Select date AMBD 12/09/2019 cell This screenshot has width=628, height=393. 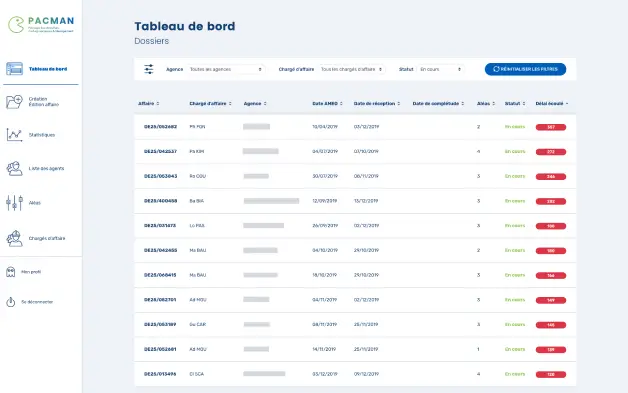325,201
